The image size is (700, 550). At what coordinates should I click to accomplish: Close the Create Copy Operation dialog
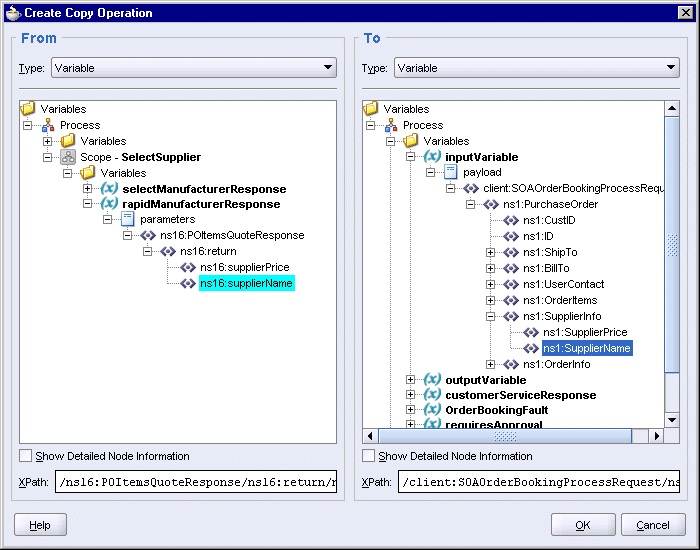[x=685, y=12]
